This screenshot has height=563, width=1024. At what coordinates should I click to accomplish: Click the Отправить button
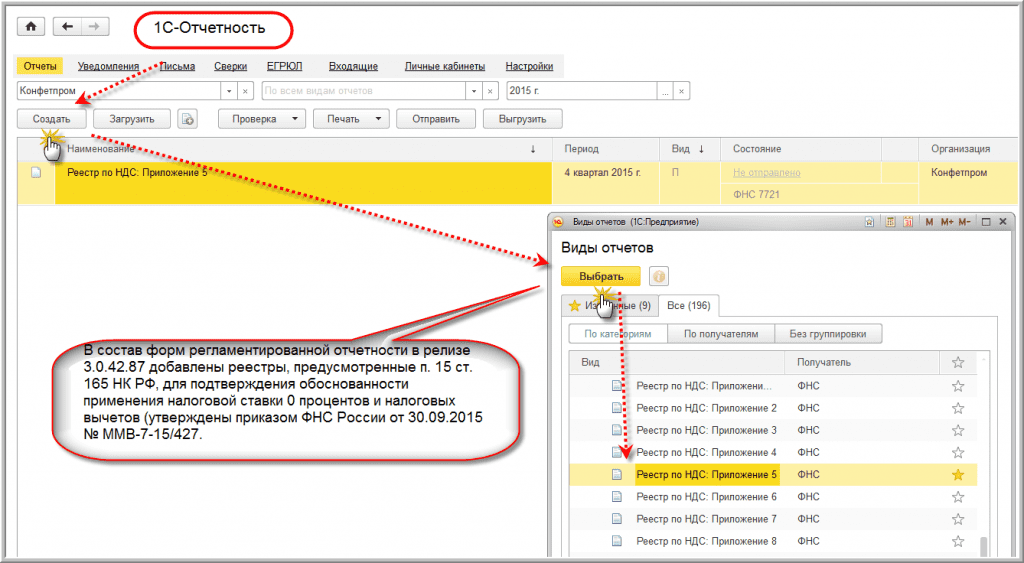pyautogui.click(x=434, y=119)
